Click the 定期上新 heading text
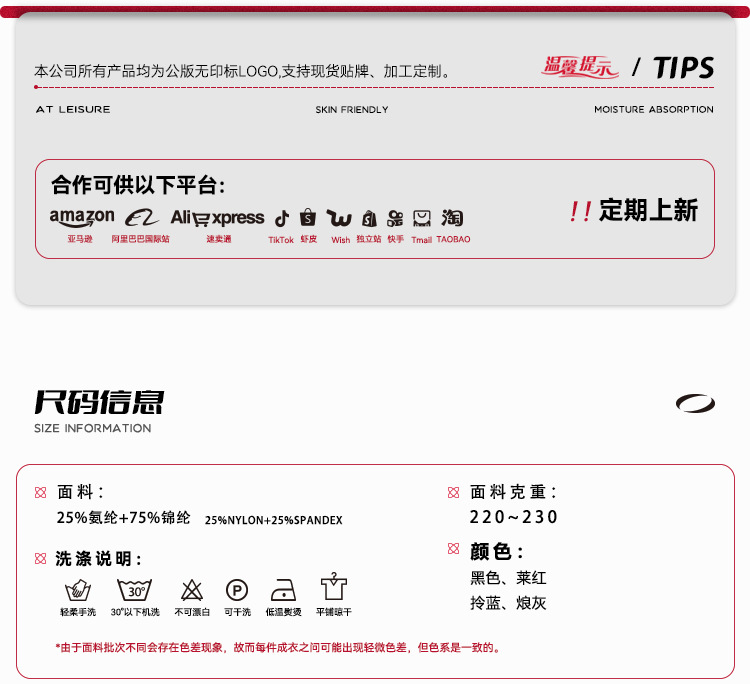 coord(649,210)
